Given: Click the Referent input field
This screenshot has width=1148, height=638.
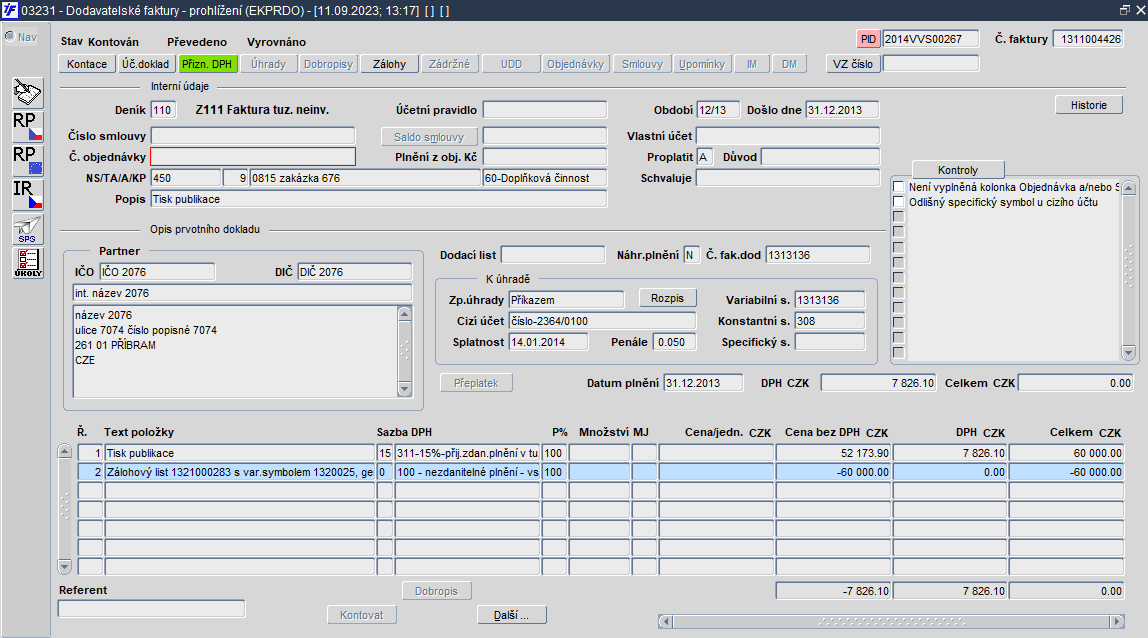Looking at the screenshot, I should pos(152,609).
